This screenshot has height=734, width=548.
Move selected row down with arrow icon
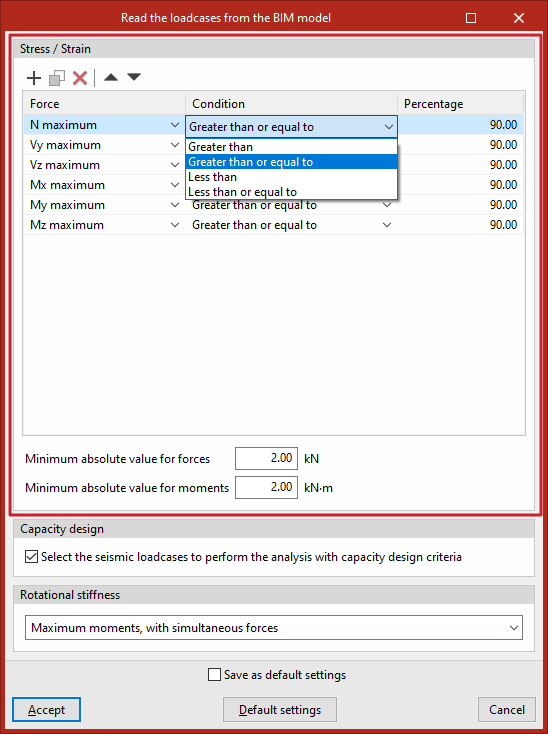click(x=134, y=77)
